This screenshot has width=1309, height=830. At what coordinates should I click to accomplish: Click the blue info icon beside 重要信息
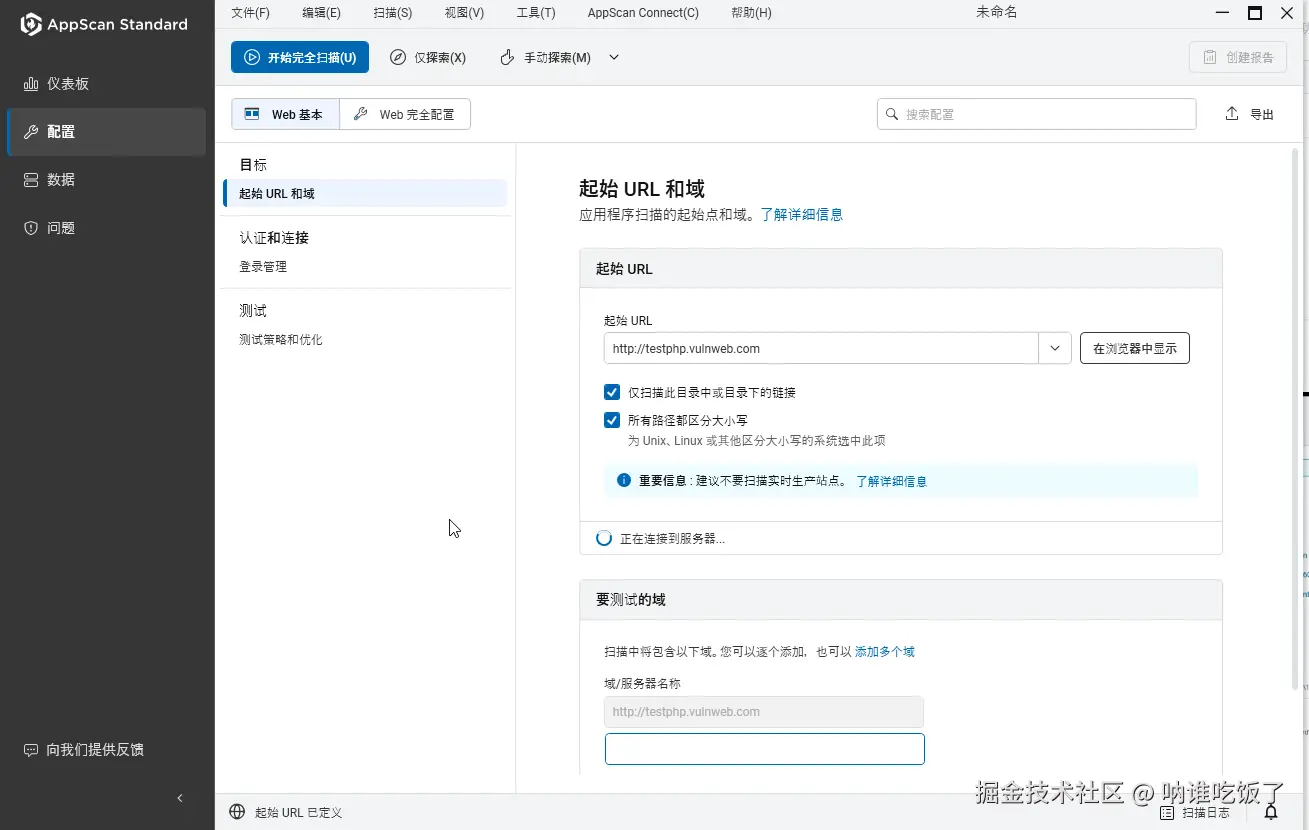[624, 480]
